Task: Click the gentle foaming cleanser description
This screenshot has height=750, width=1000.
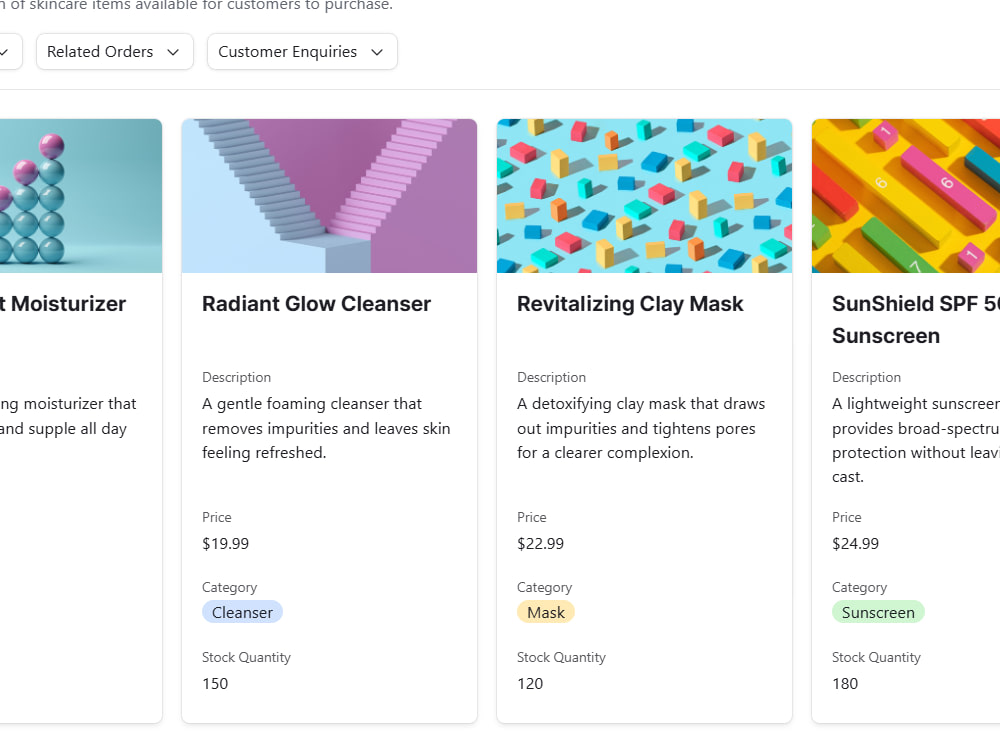Action: click(x=326, y=428)
